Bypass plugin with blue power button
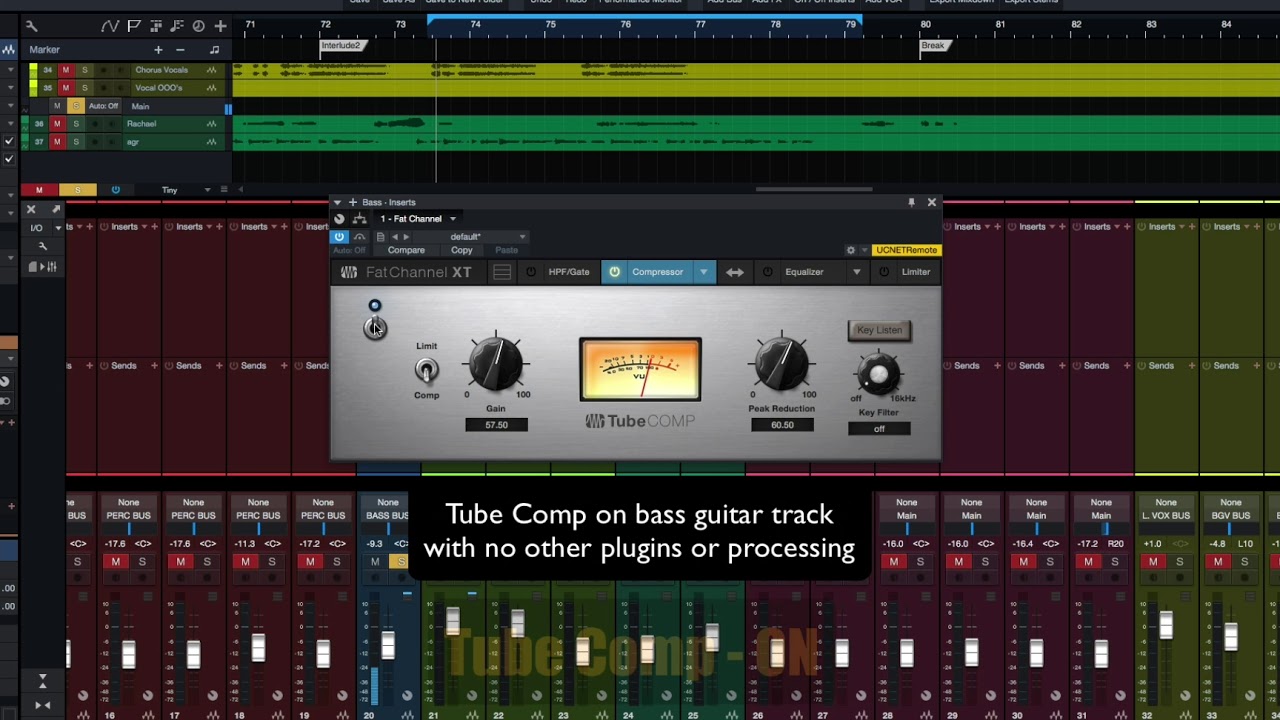This screenshot has height=720, width=1280. point(339,237)
